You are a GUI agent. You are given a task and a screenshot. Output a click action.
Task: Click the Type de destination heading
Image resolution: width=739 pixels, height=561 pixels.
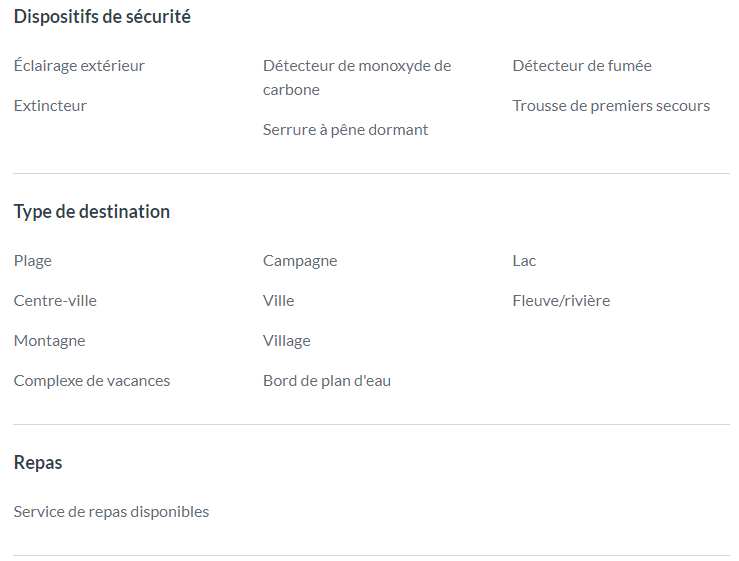(92, 212)
